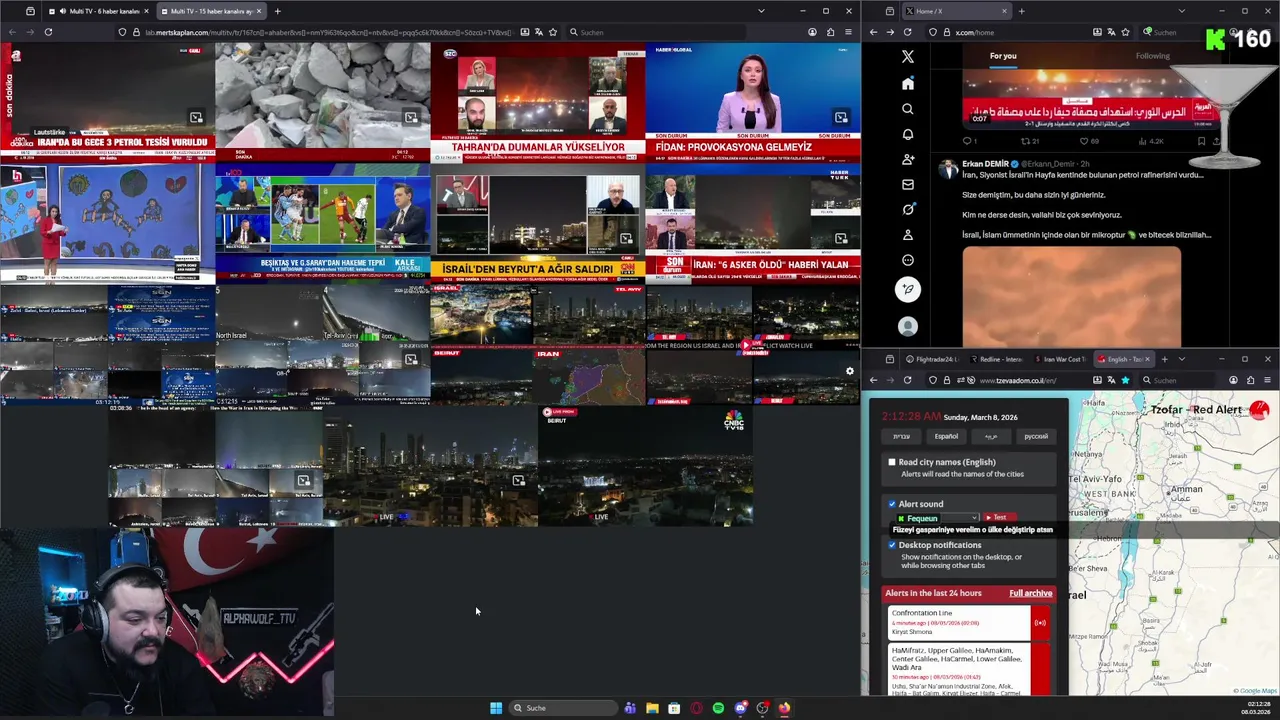Switch to For you tab on X
Viewport: 1280px width, 720px height.
pos(1003,56)
